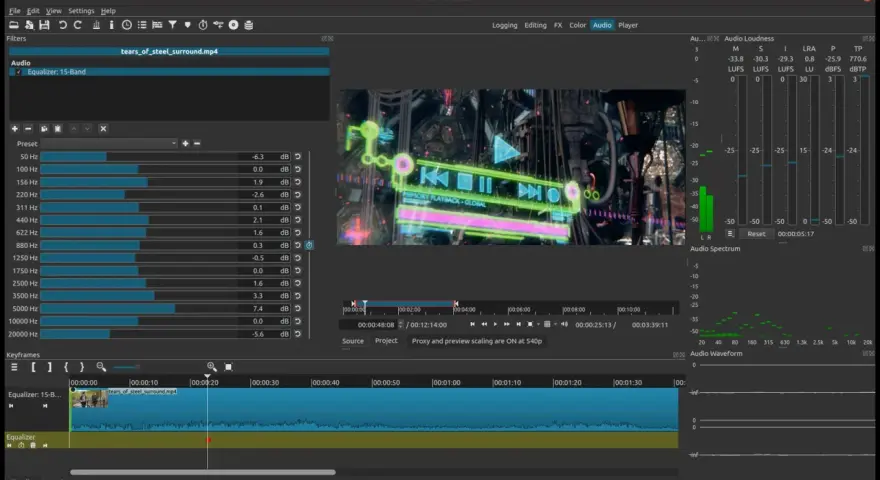
Task: Open the File menu
Action: click(15, 11)
